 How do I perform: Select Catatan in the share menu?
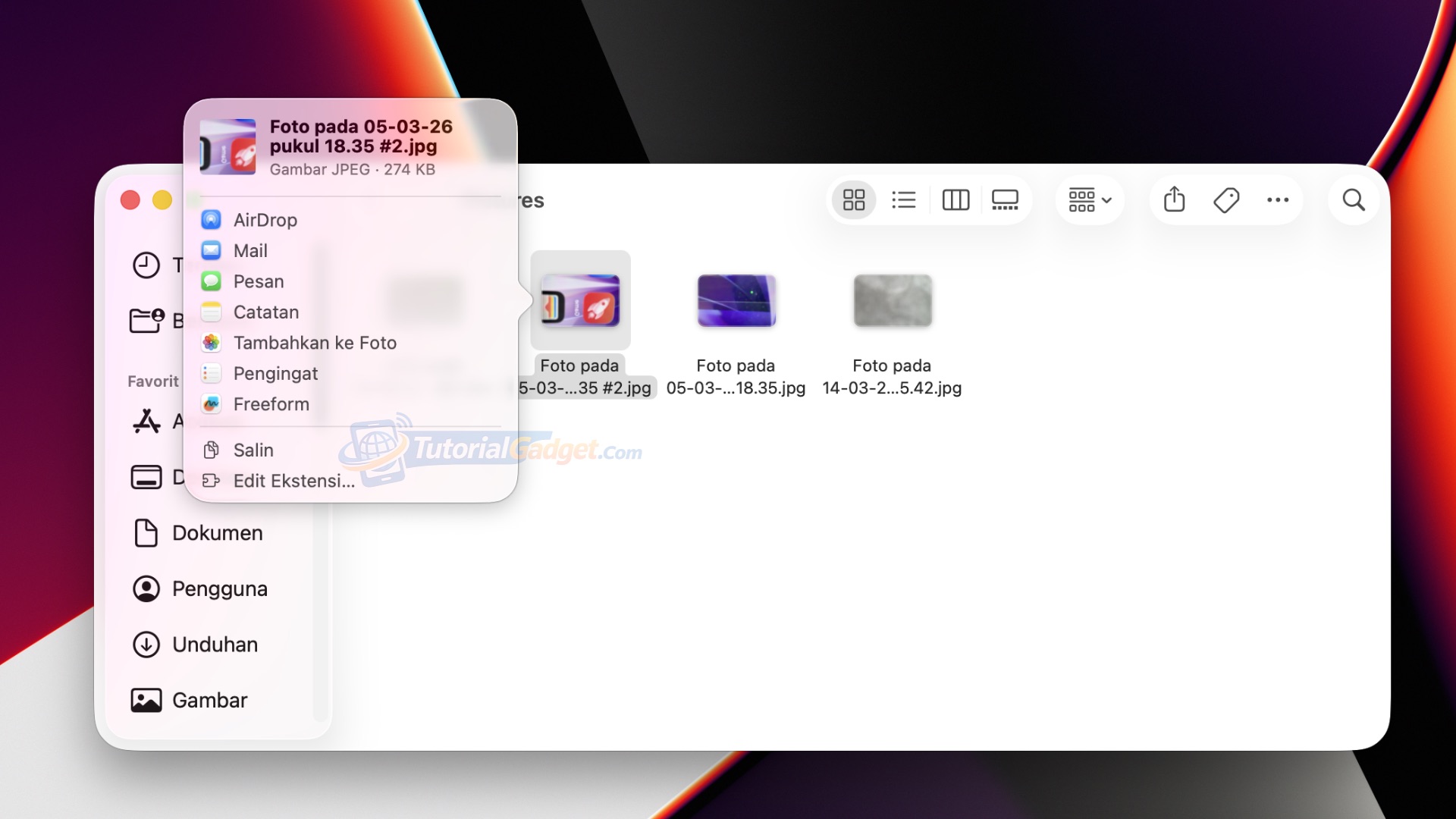[265, 312]
